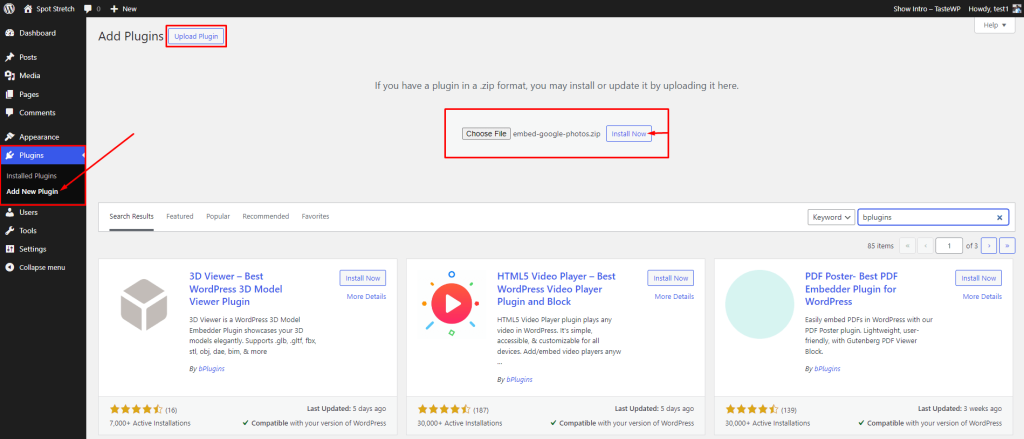Open the 3D Viewer plugin title link
The height and width of the screenshot is (439, 1024).
(236, 289)
